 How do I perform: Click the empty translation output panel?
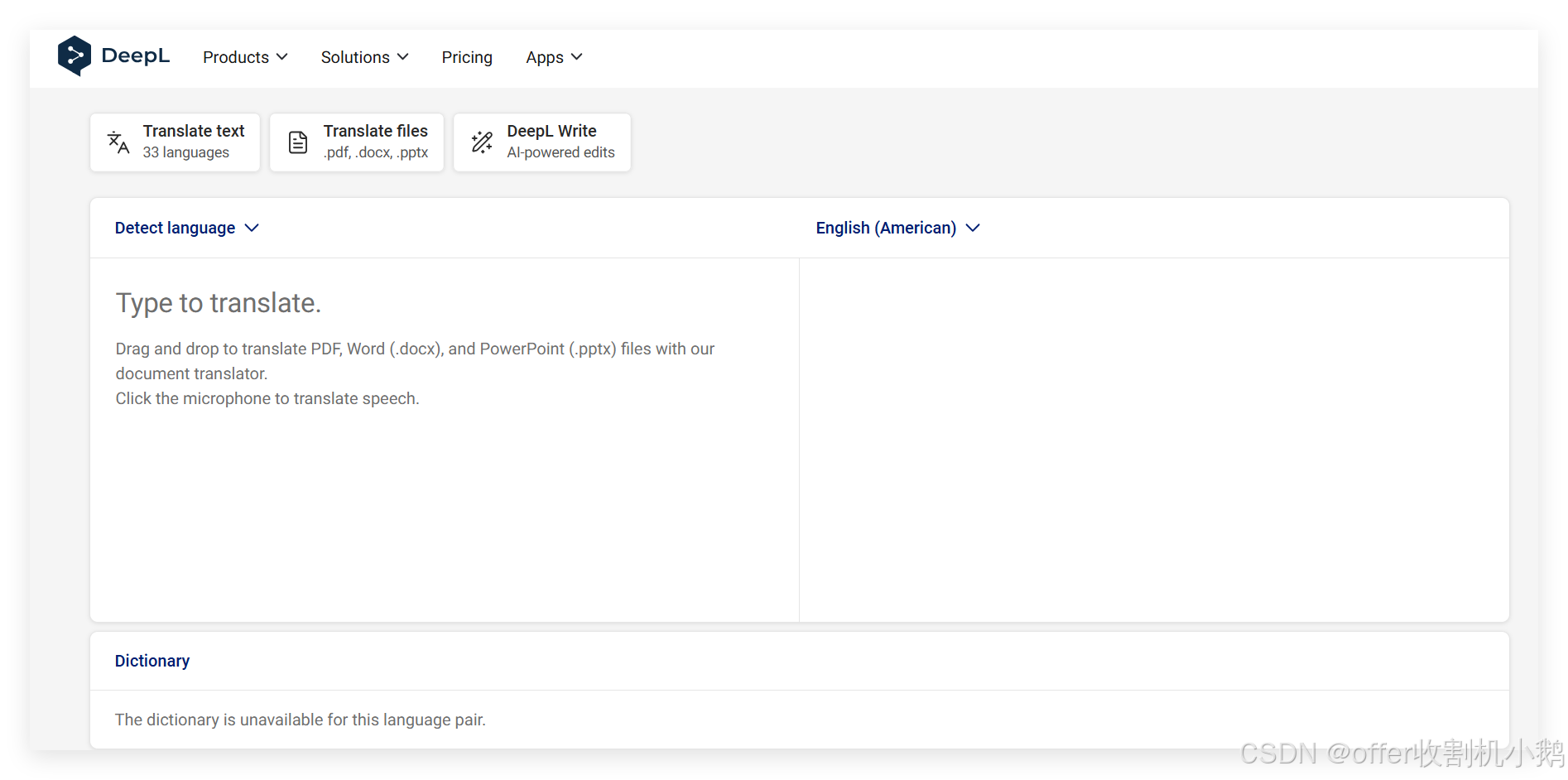tap(1154, 440)
